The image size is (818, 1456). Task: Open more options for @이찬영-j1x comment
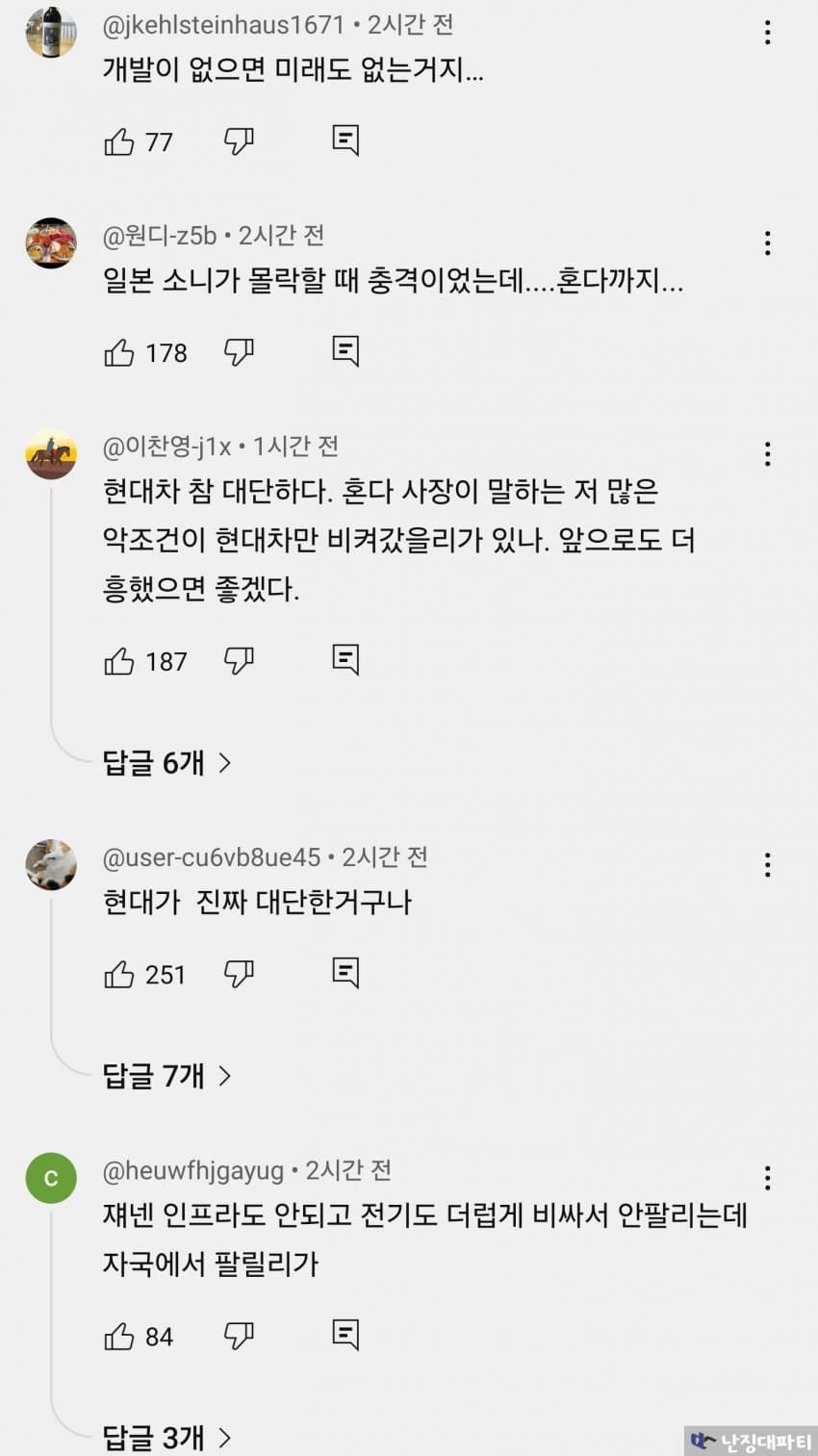767,454
